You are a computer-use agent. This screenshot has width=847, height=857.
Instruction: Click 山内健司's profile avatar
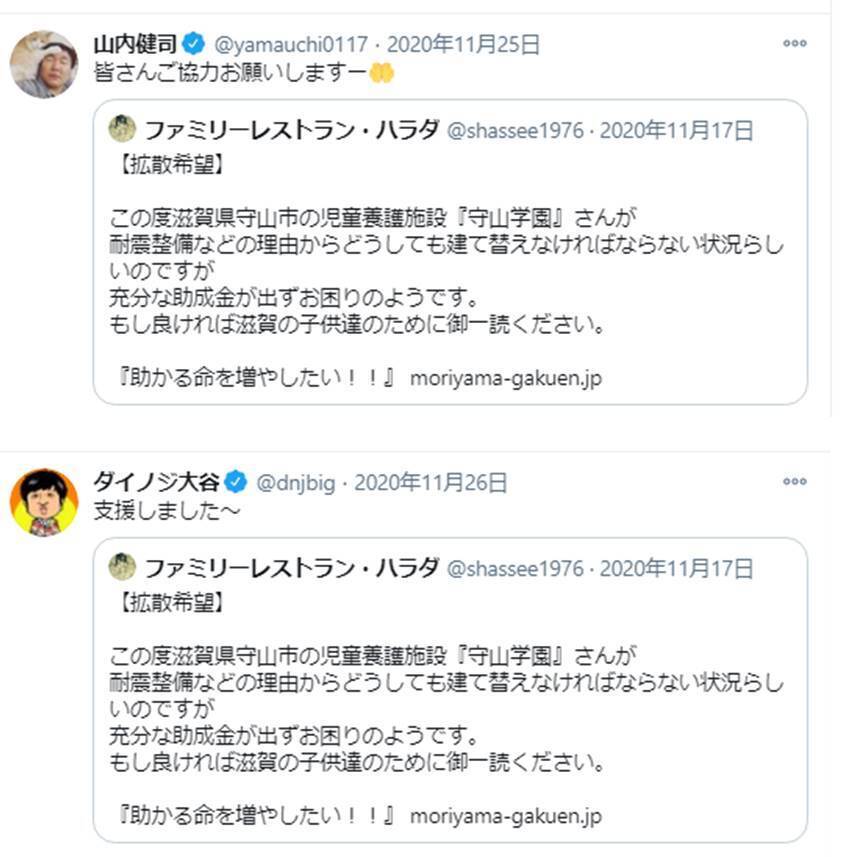pos(44,64)
